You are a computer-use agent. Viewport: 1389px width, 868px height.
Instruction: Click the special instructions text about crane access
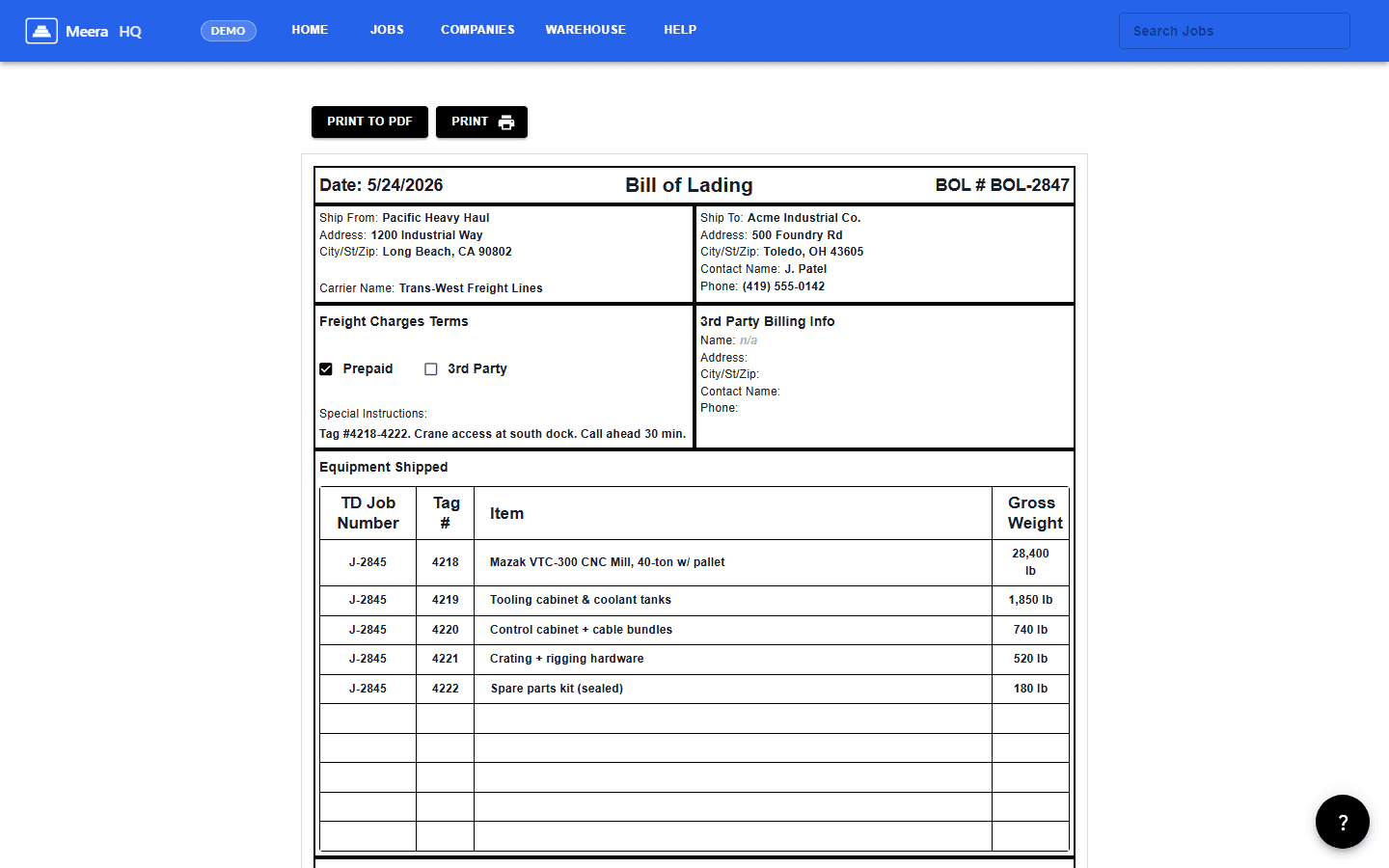coord(503,434)
